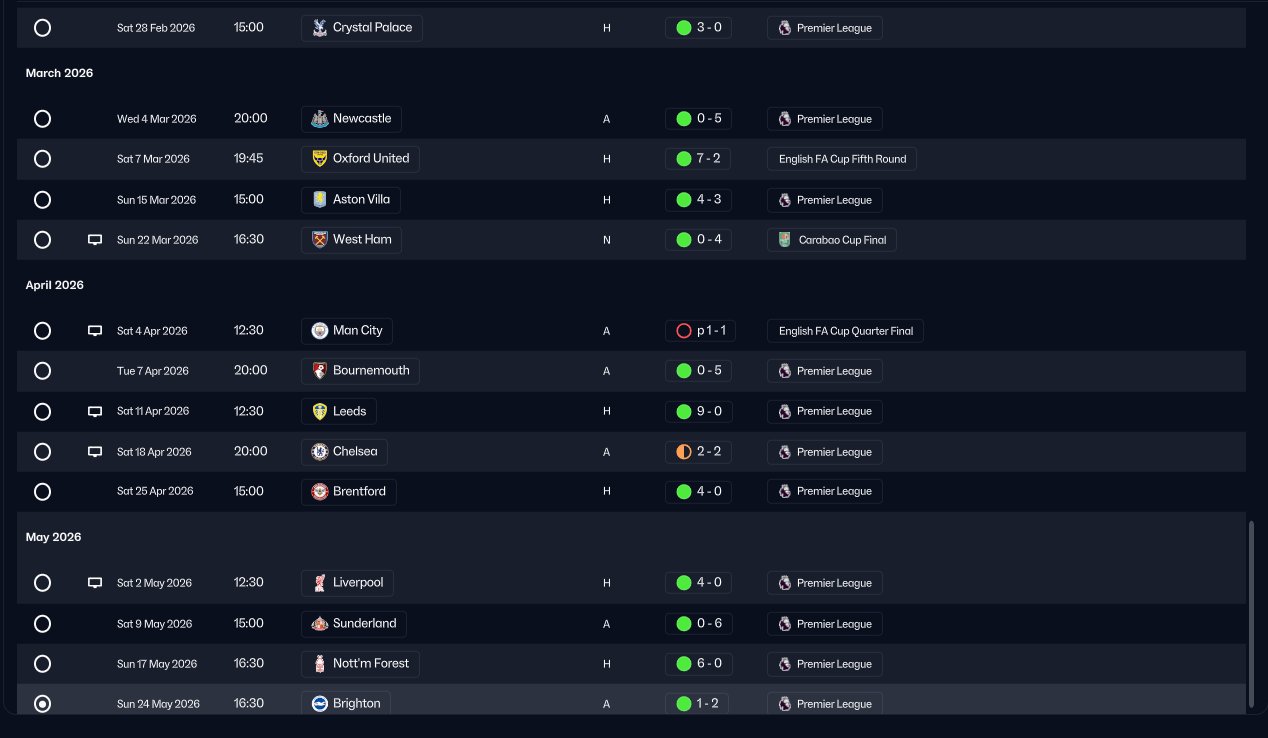
Task: Click the English FA Cup Quarter Final competition tag
Action: (x=845, y=331)
